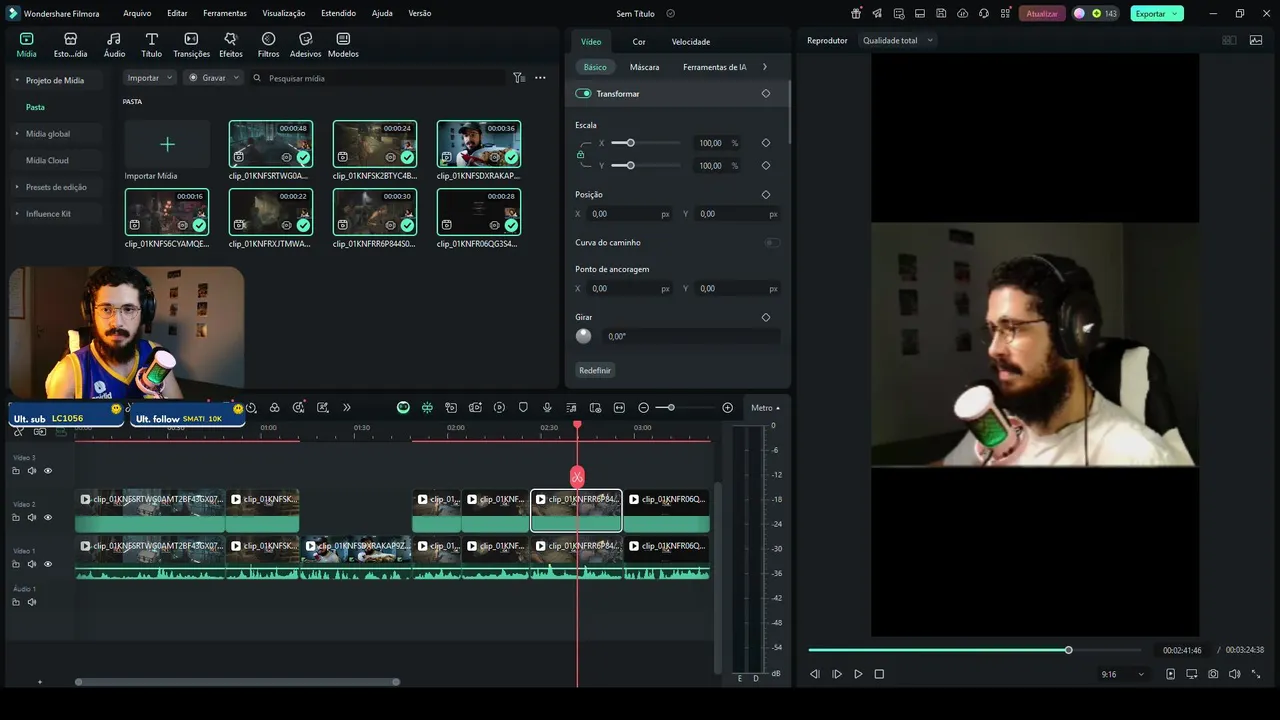This screenshot has height=720, width=1280.
Task: Open the 9:16 aspect ratio dropdown
Action: click(1123, 674)
